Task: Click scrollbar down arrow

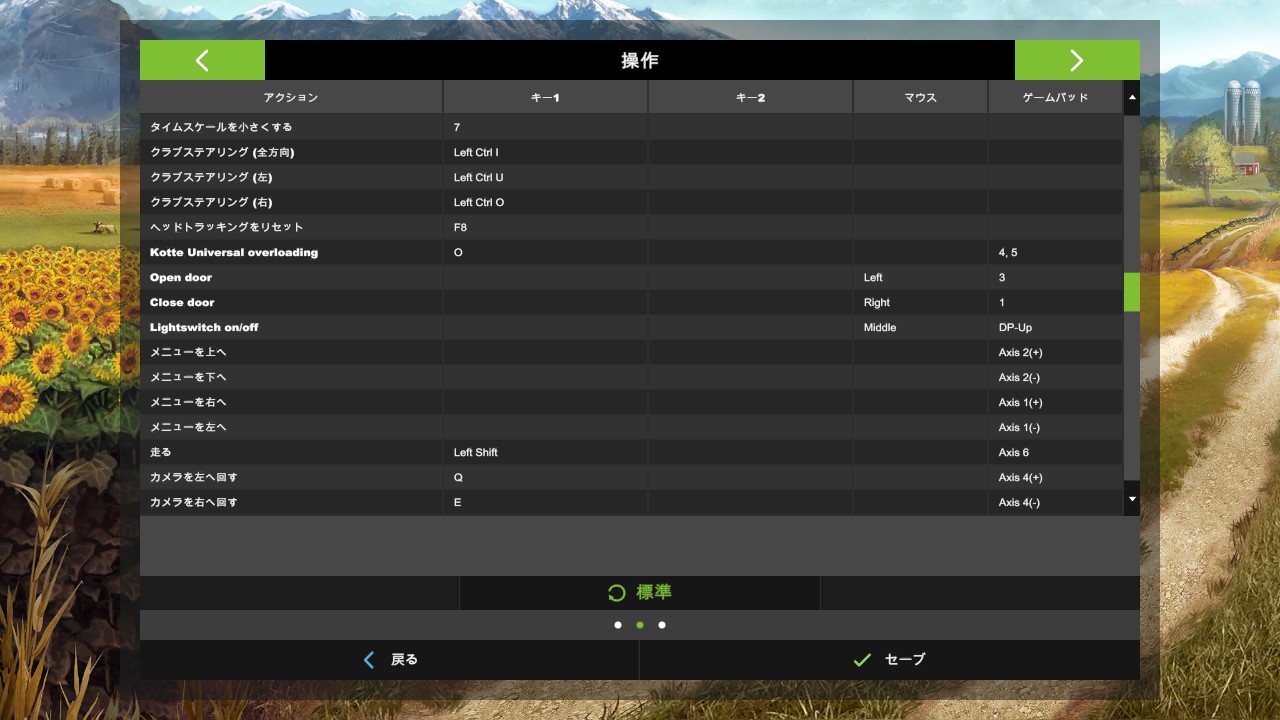Action: coord(1132,498)
